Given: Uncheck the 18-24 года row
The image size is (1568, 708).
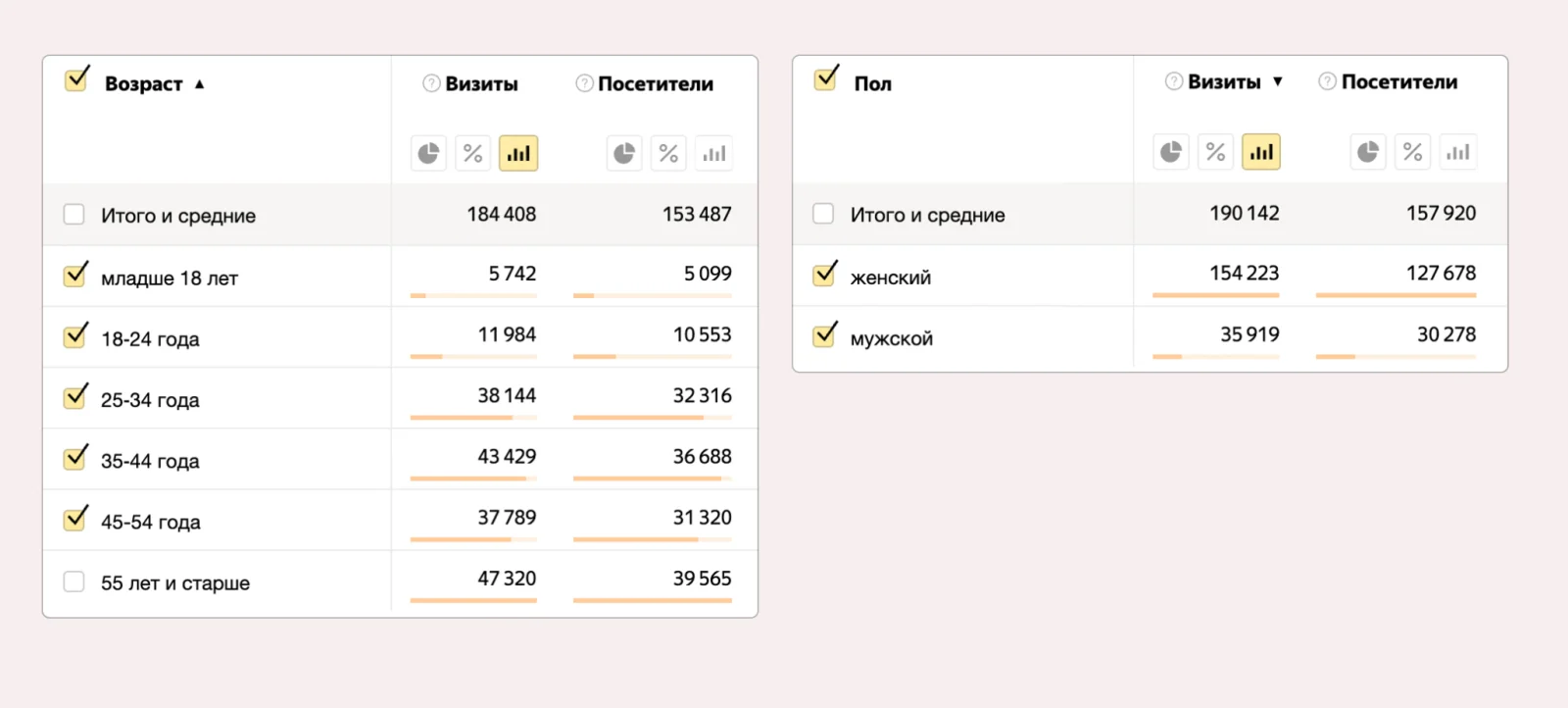Looking at the screenshot, I should click(x=75, y=335).
